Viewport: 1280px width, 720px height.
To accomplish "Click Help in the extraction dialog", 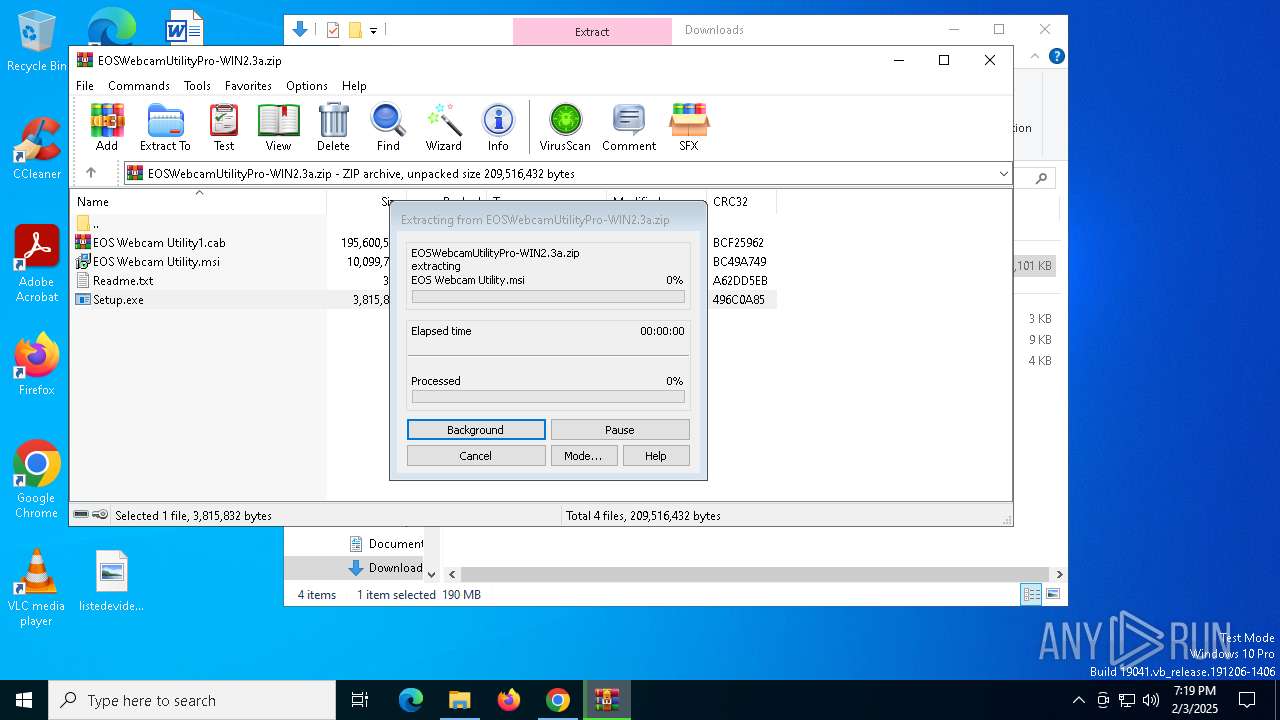I will tap(656, 456).
